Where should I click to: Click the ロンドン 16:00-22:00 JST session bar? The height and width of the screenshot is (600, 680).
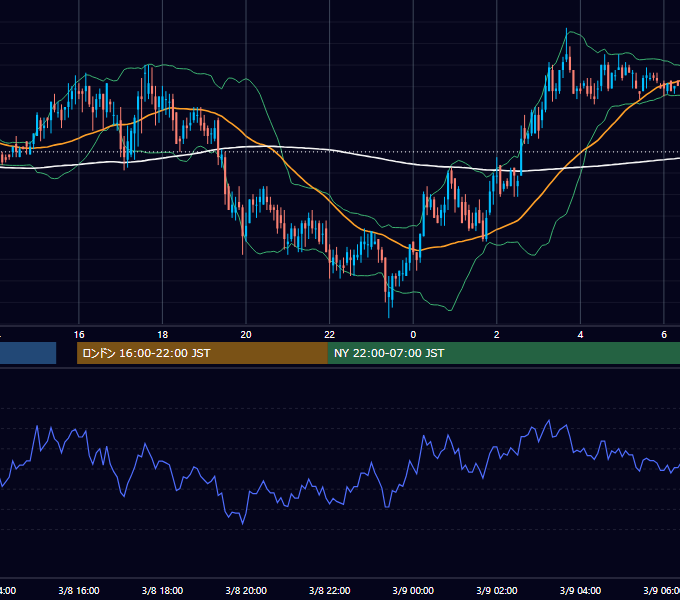tap(202, 353)
